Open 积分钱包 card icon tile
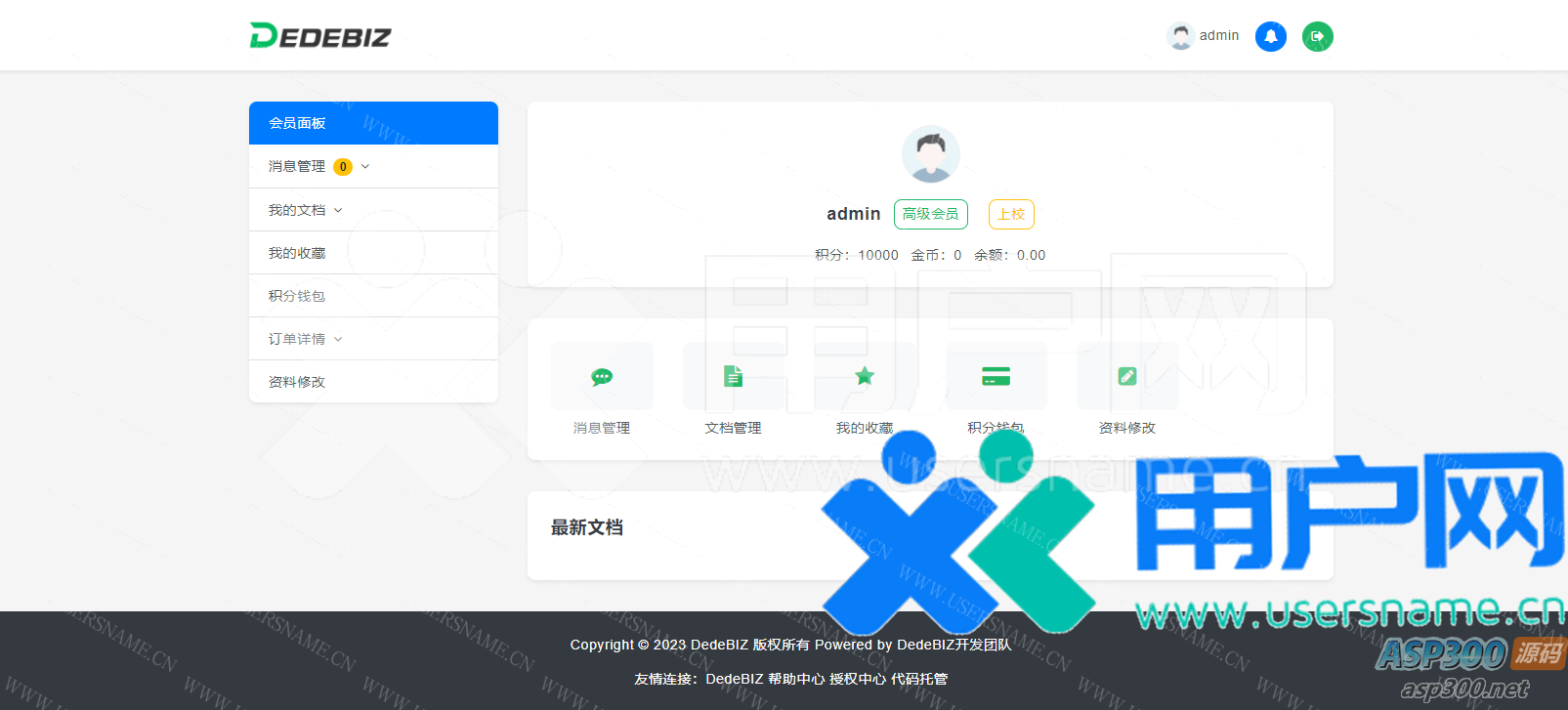This screenshot has width=1568, height=710. [996, 377]
